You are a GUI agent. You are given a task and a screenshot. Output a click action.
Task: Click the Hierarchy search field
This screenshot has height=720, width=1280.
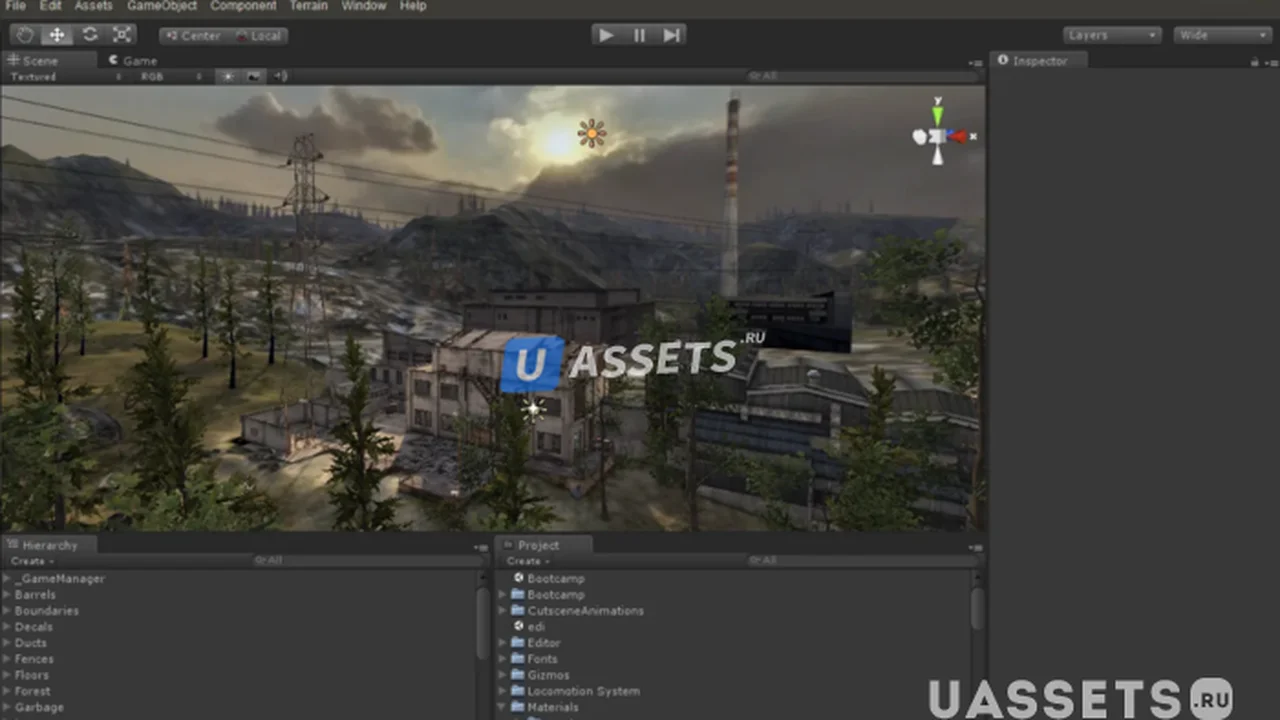(x=367, y=561)
